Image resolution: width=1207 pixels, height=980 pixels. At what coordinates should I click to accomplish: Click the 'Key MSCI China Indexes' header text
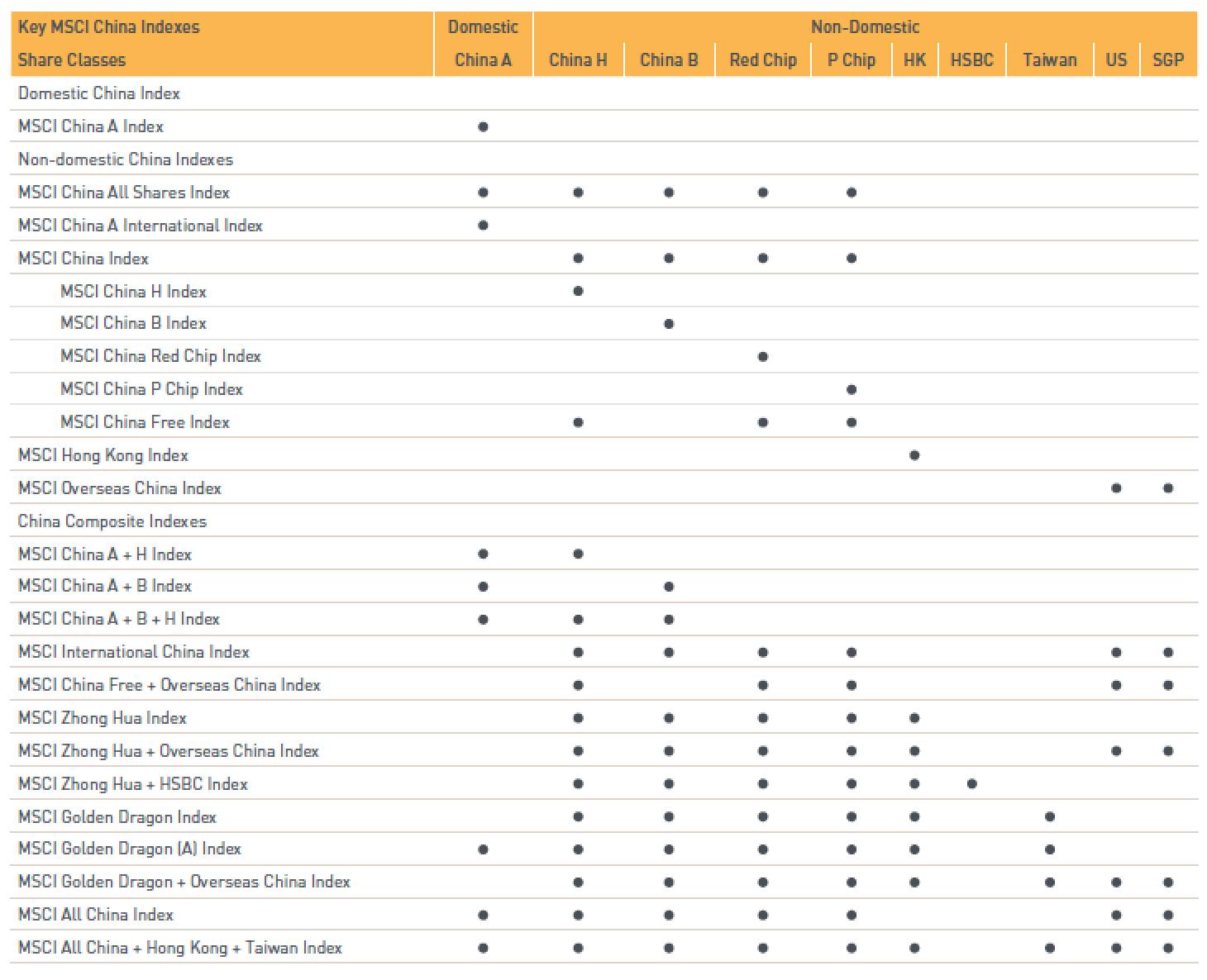tap(109, 27)
